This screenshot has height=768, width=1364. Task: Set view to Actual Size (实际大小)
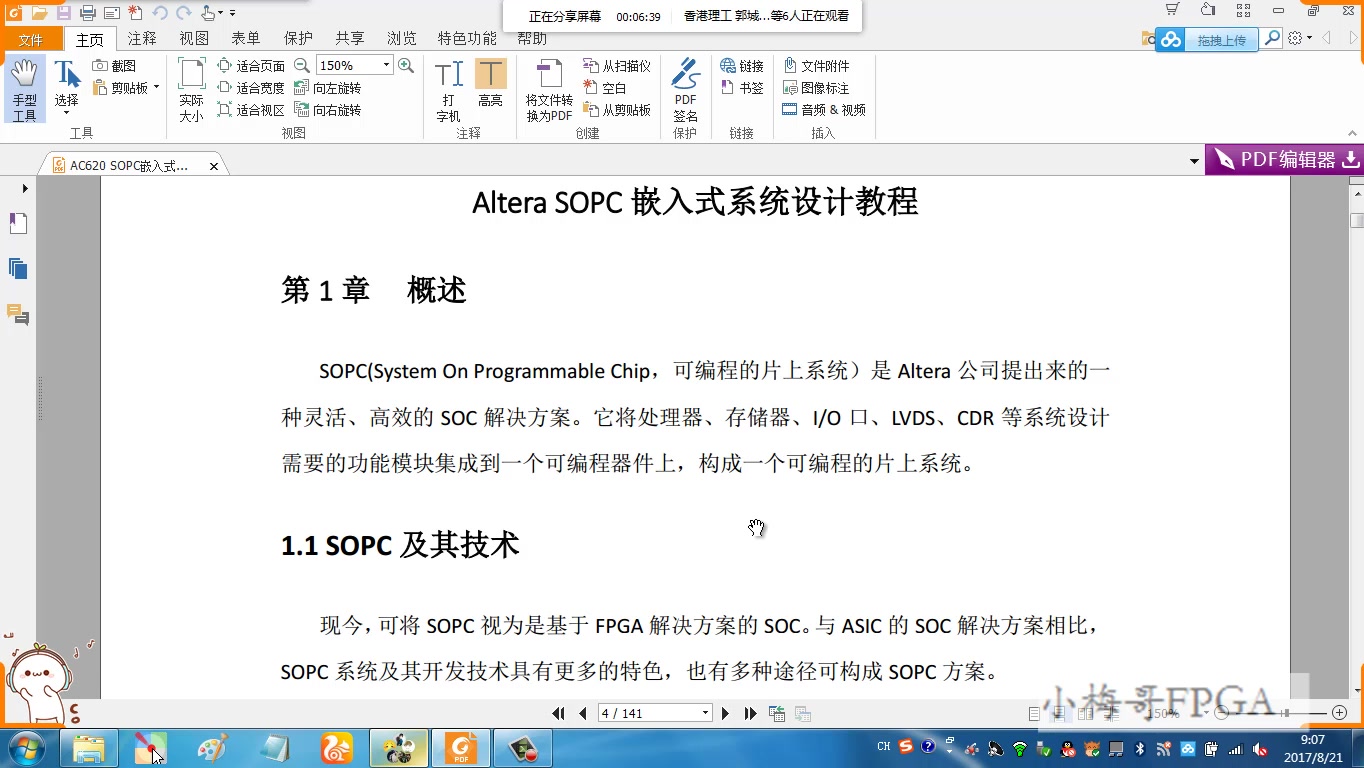[191, 90]
